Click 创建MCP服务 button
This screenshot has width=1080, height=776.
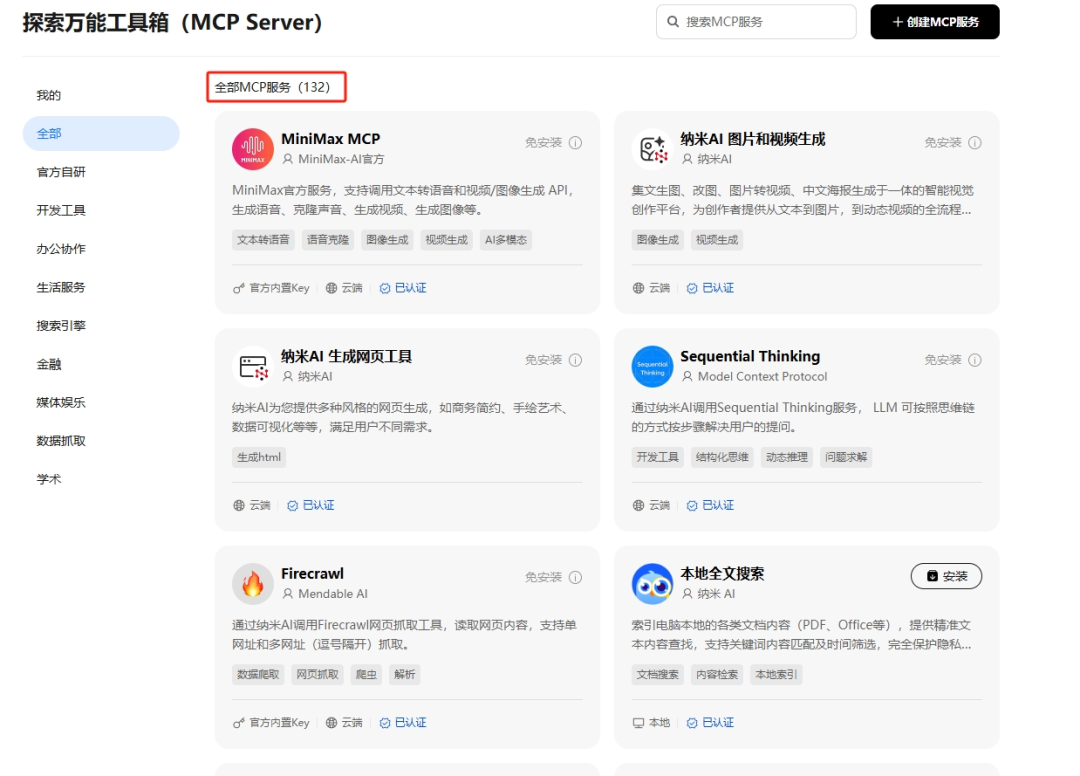click(935, 22)
